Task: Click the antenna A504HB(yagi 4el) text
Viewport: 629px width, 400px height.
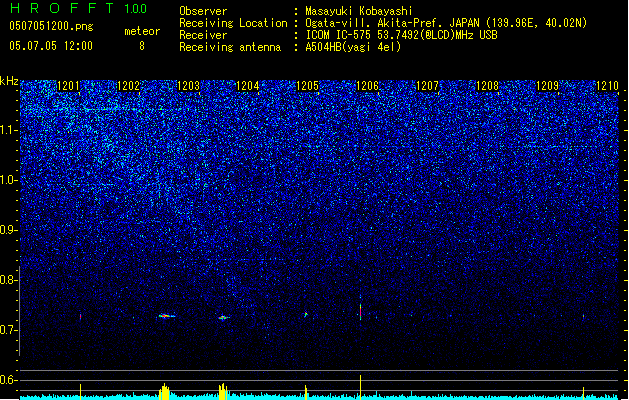Action: click(x=353, y=47)
